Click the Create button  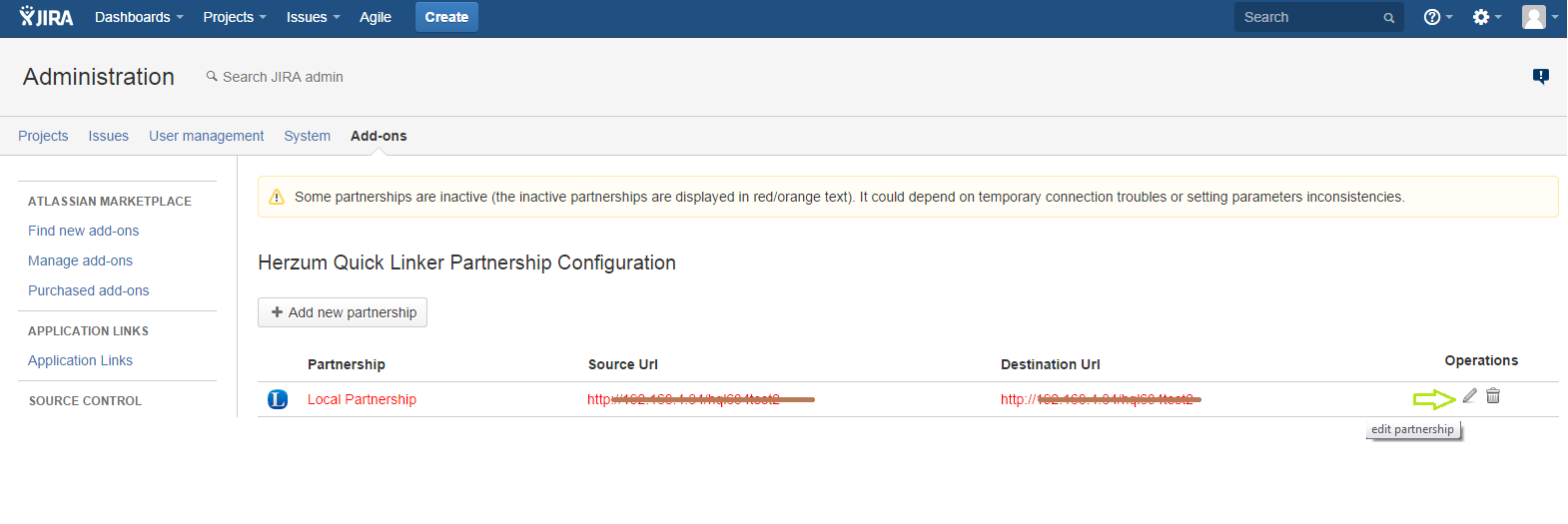point(446,17)
